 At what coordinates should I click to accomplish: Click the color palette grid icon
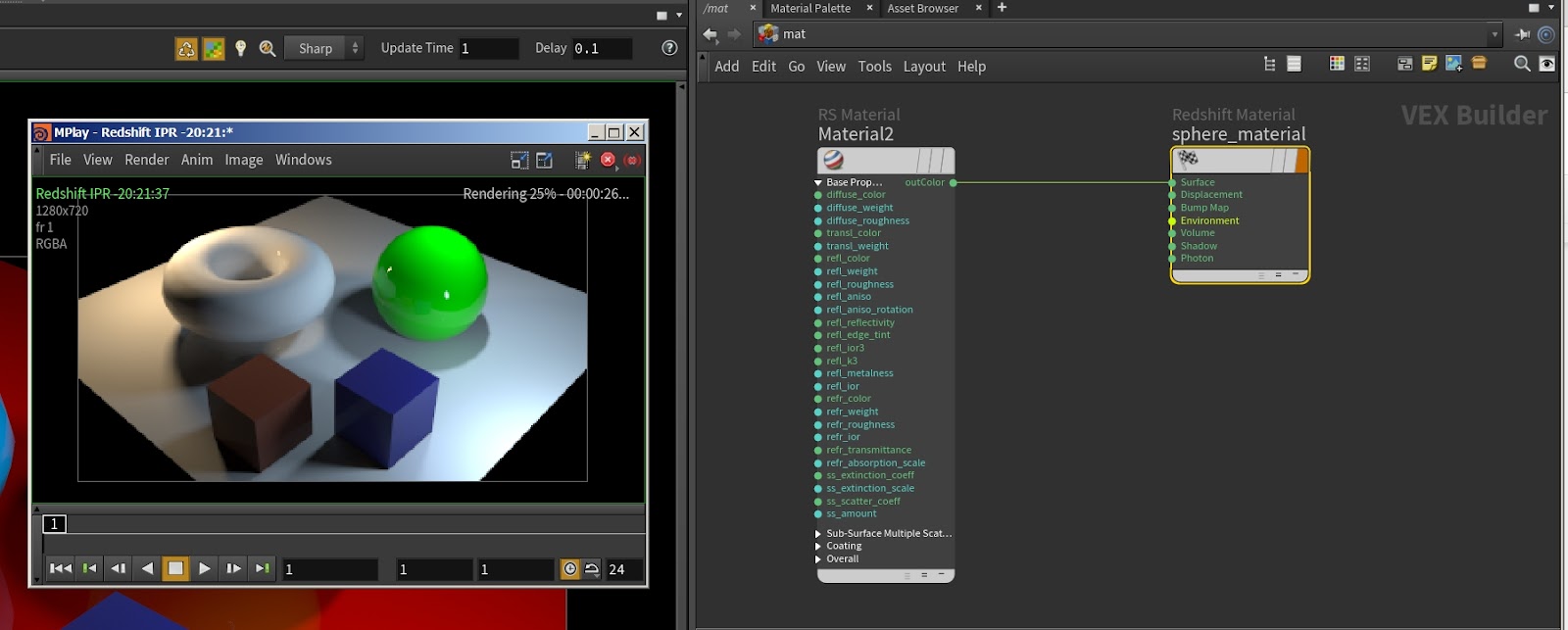1337,64
